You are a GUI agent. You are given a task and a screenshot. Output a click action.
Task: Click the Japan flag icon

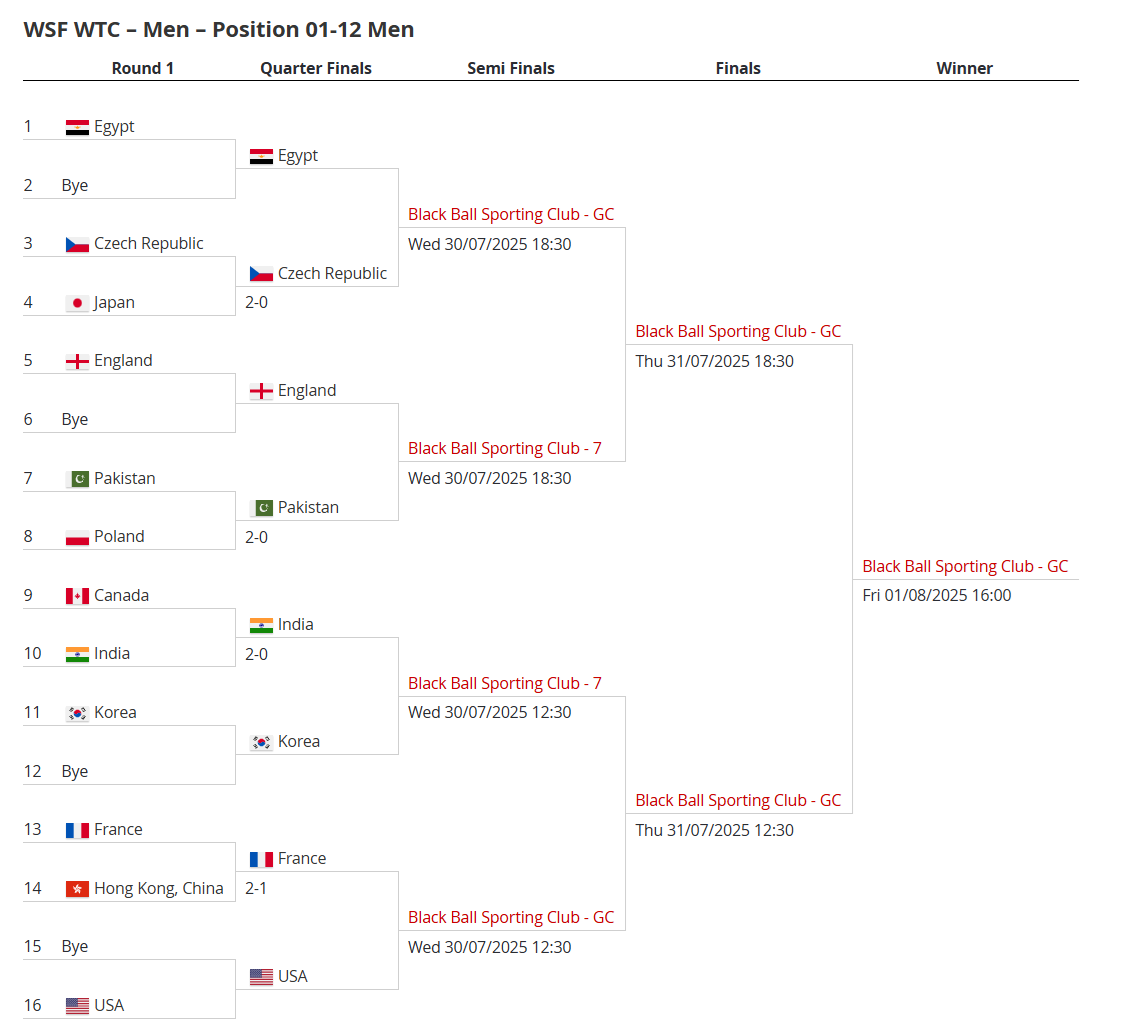(x=77, y=303)
